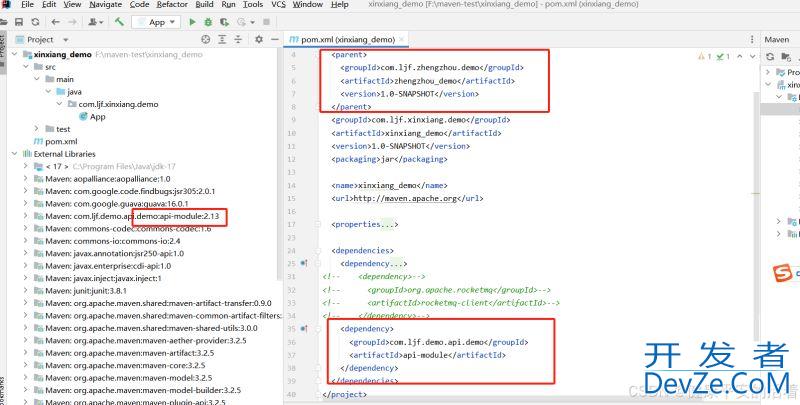
Task: Click the Expand All icon in the Project panel
Action: [x=222, y=39]
